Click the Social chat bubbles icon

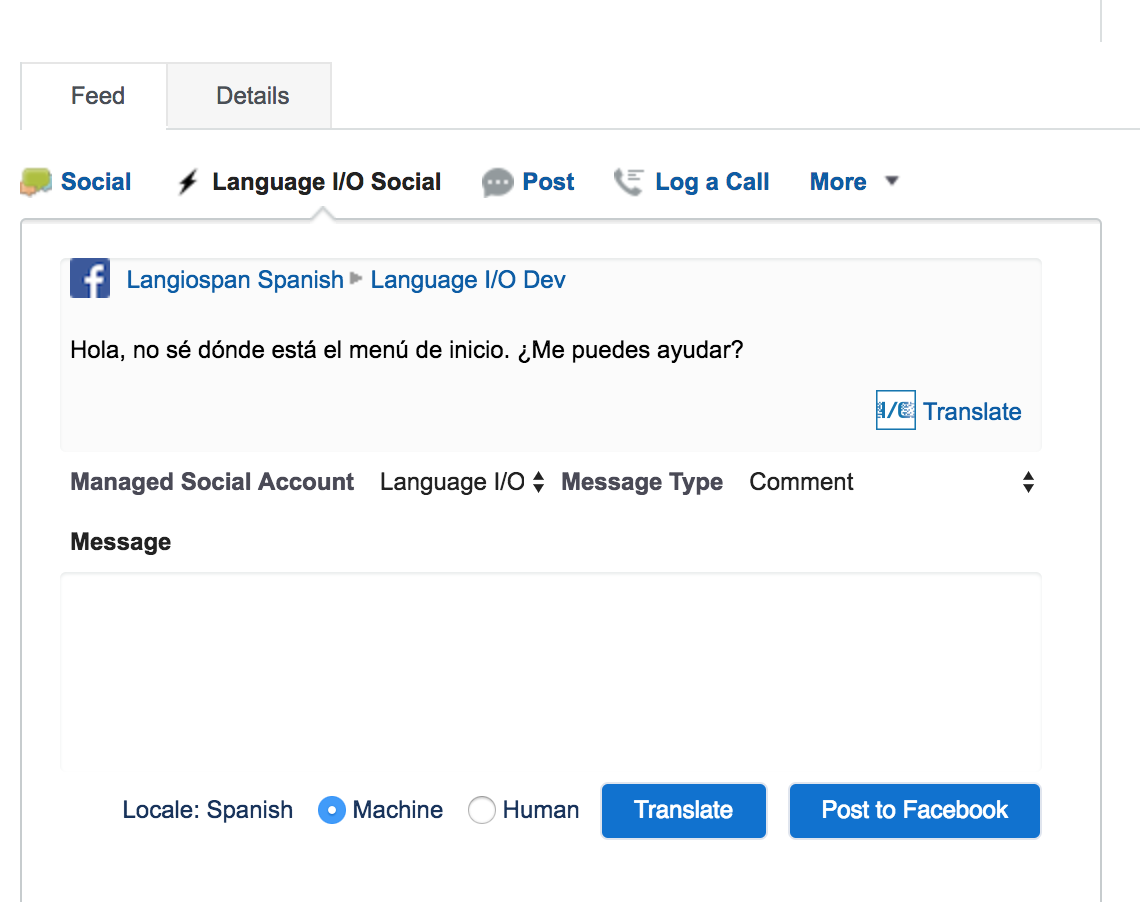(x=36, y=182)
